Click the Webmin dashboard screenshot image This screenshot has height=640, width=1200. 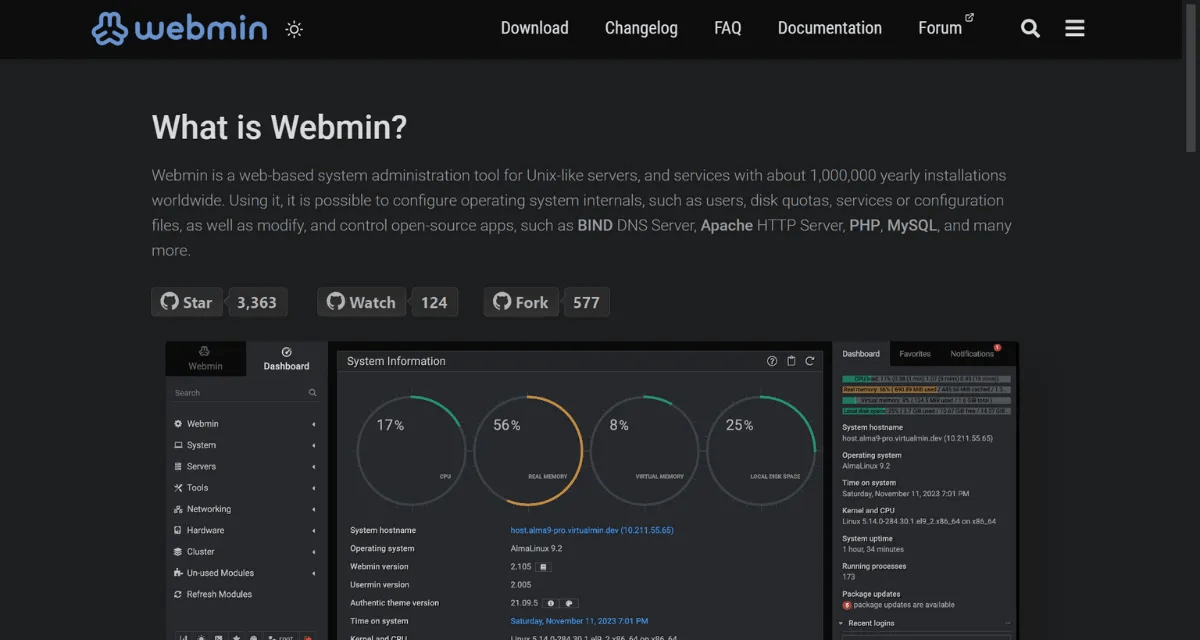(592, 490)
